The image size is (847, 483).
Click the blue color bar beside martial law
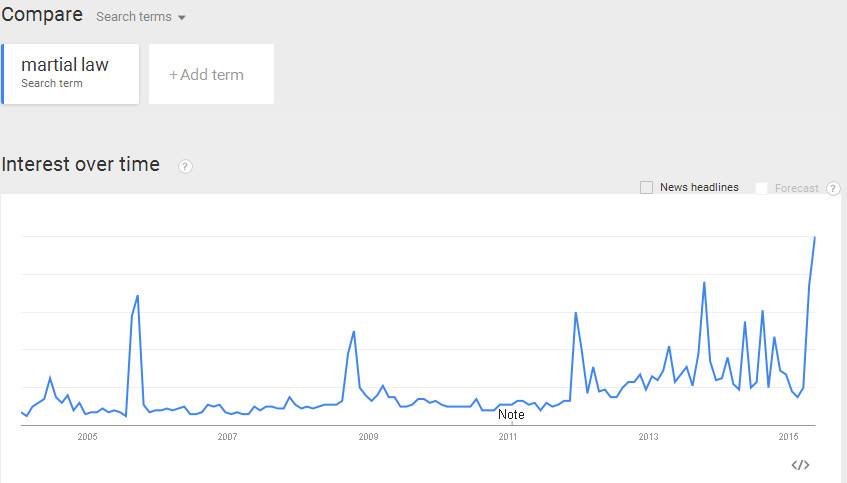click(3, 73)
